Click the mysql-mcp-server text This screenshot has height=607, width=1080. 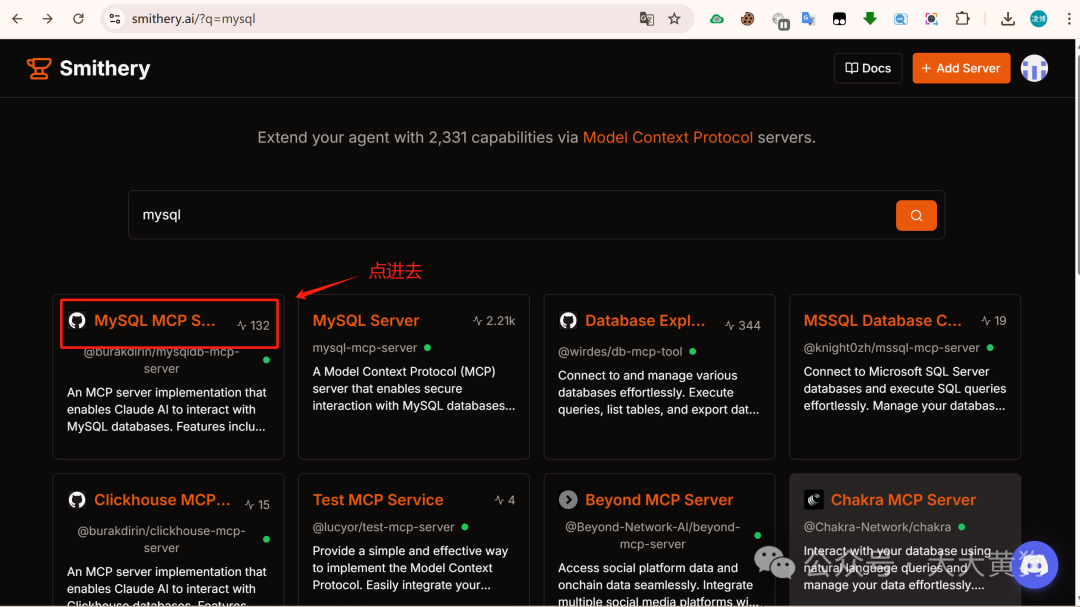click(x=365, y=348)
